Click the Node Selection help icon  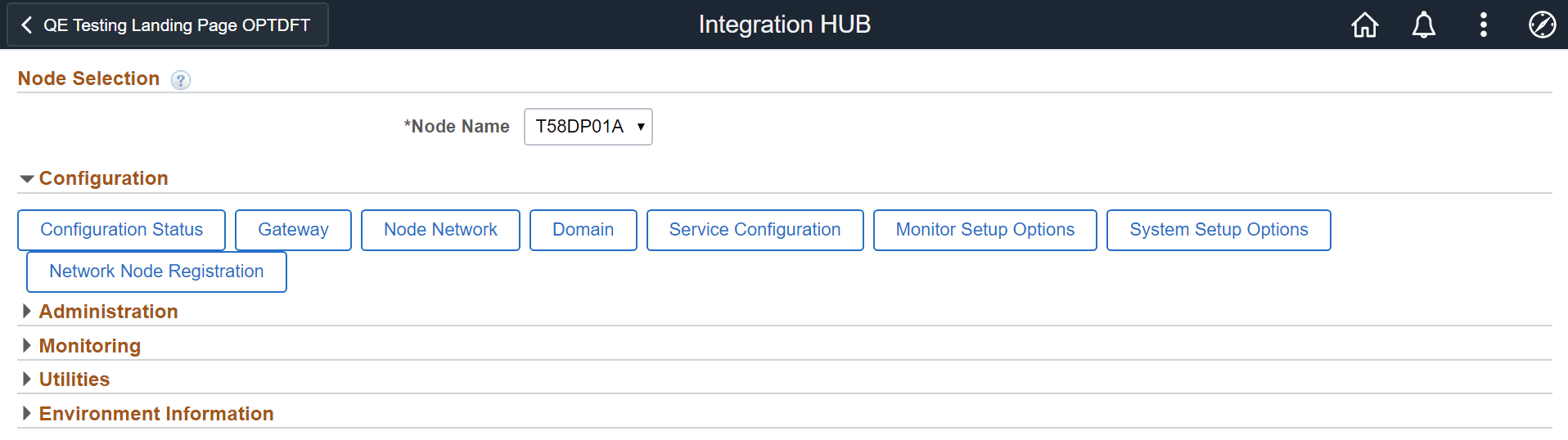tap(181, 80)
